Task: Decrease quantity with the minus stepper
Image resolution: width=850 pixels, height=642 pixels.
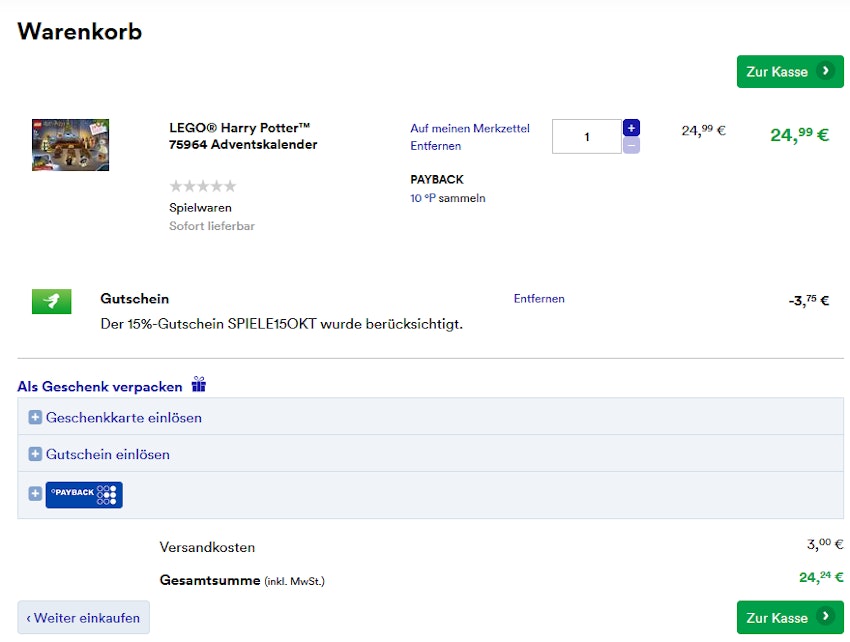Action: 631,146
